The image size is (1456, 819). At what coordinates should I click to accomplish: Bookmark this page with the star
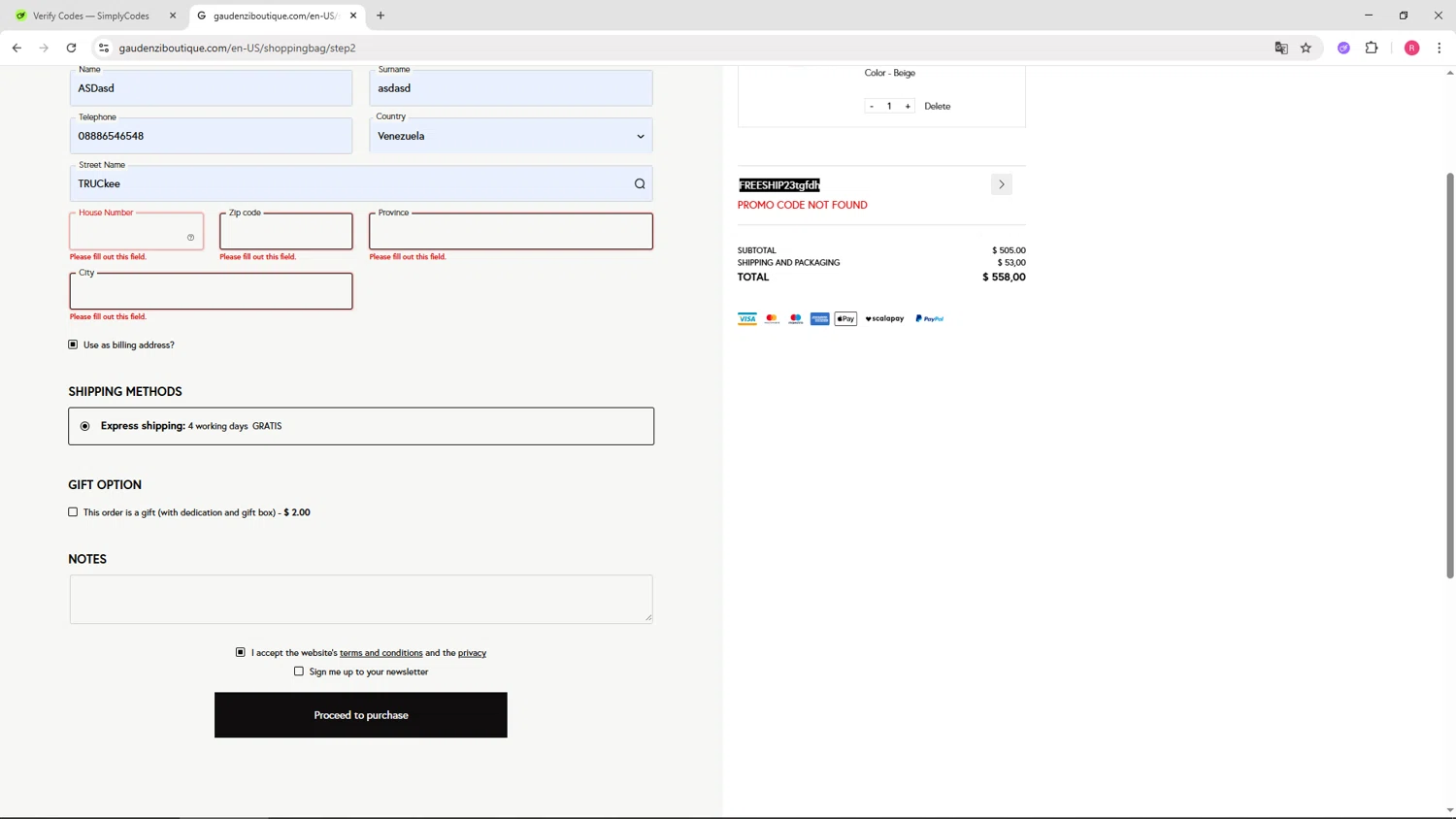coord(1307,48)
